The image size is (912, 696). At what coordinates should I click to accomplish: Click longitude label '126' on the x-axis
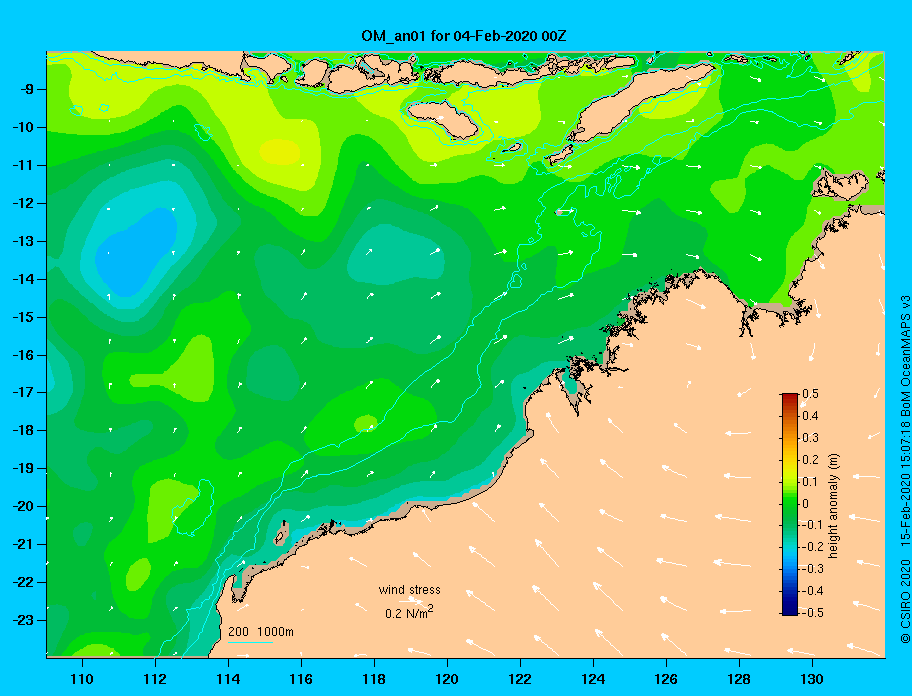point(666,679)
